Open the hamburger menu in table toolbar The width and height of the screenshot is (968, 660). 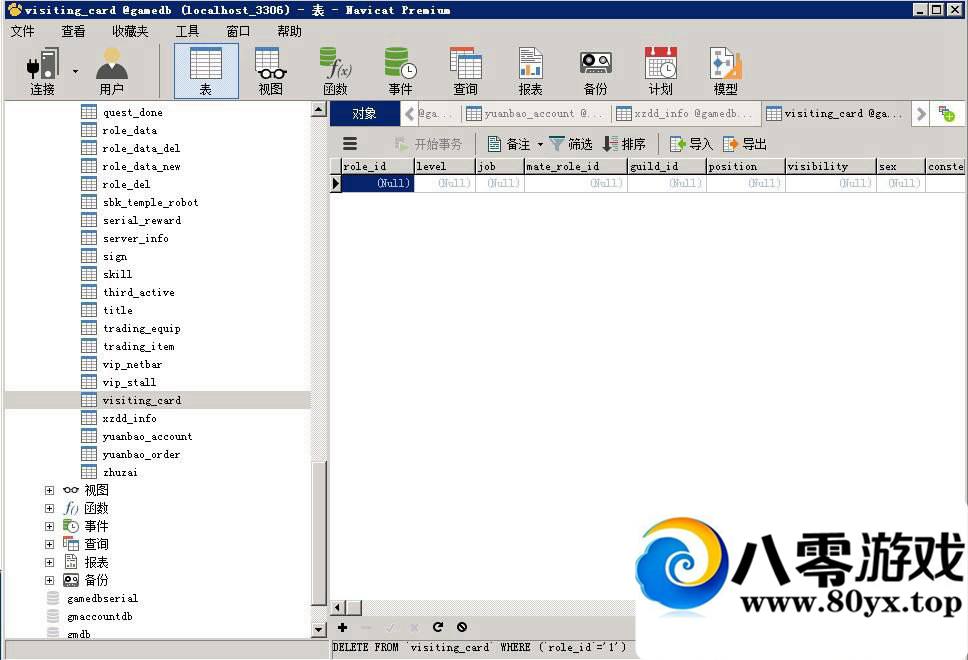coord(350,144)
